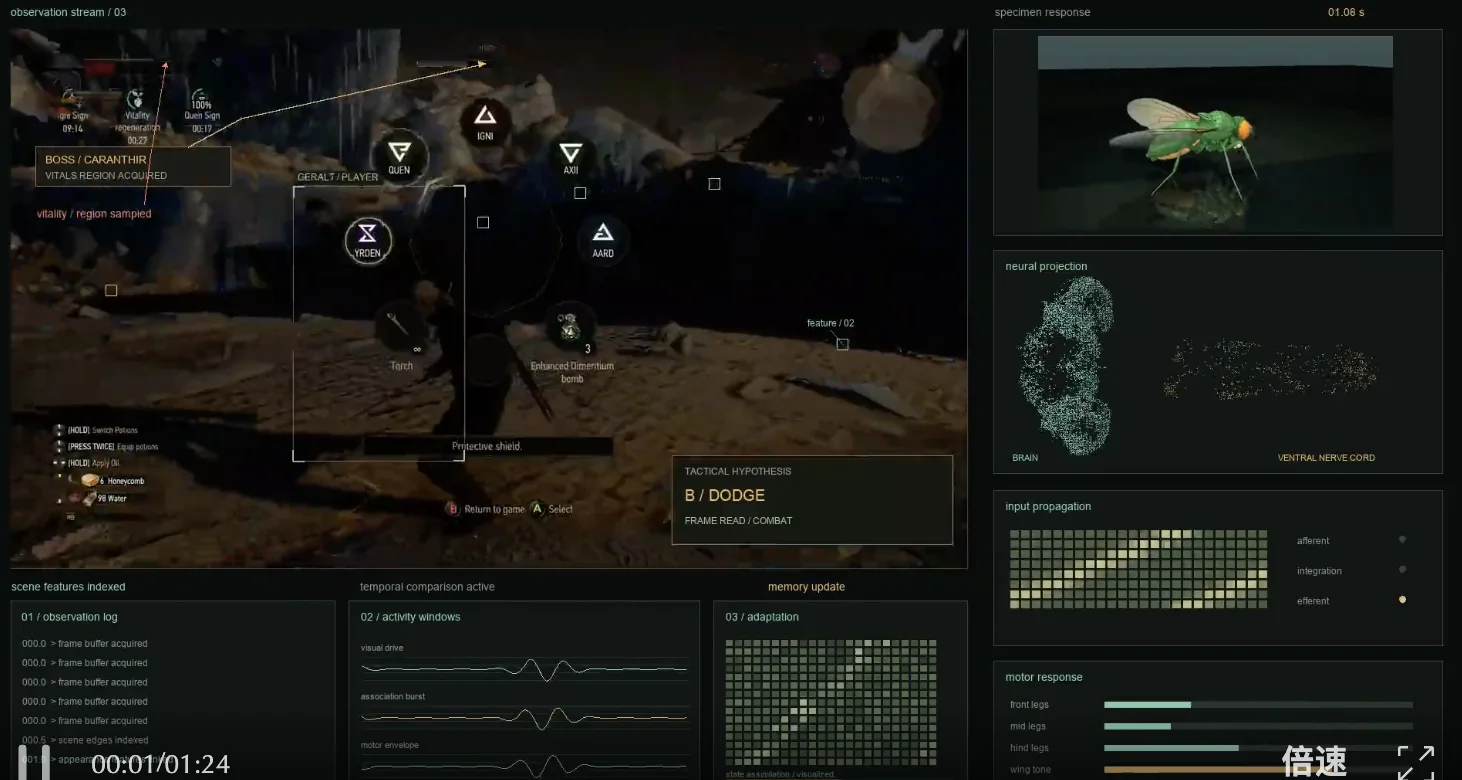Click the integration indicator dot
1462x780 pixels.
(1402, 570)
